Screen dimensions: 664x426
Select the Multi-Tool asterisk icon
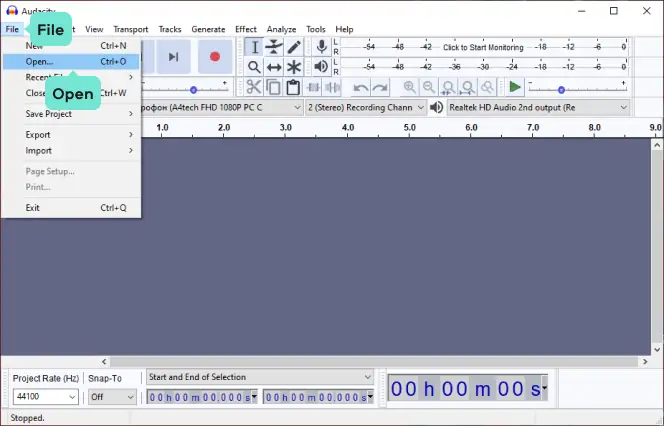point(294,67)
